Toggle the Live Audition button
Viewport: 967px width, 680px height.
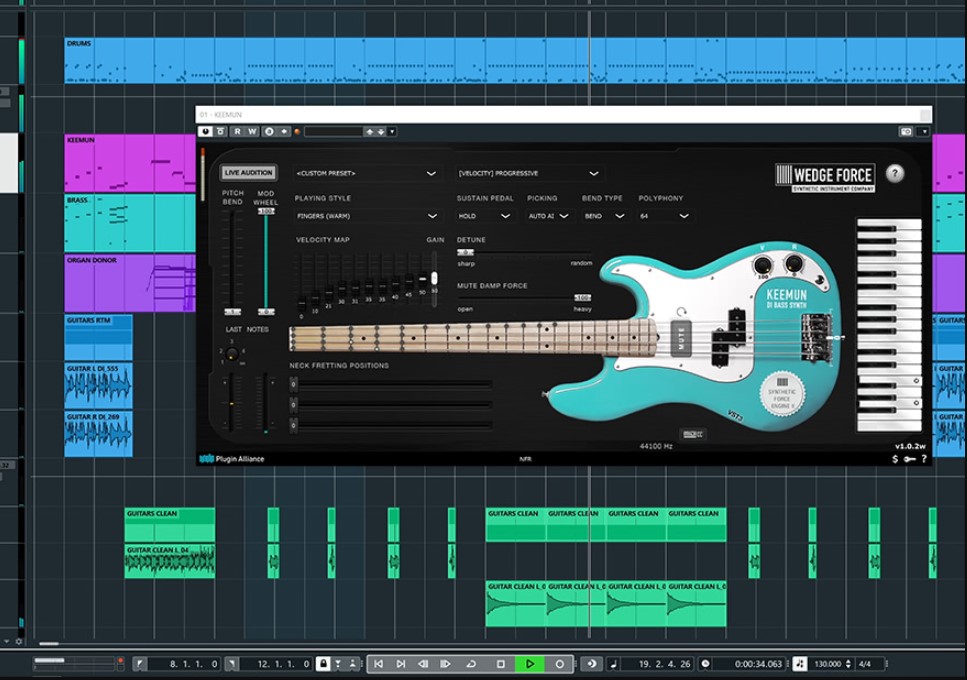(x=249, y=173)
